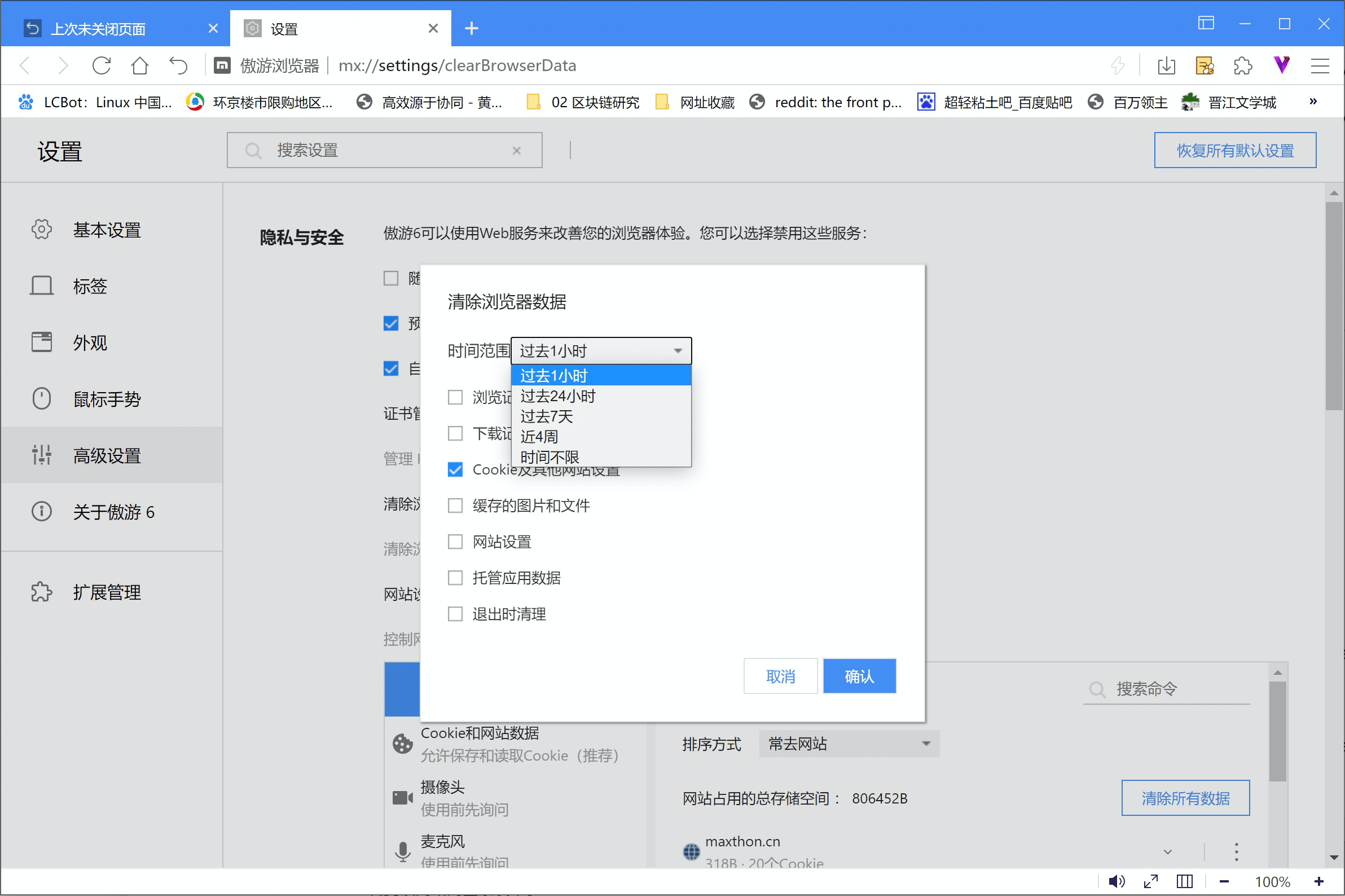
Task: Expand the maxthon.cn site entry
Action: pyautogui.click(x=1168, y=852)
